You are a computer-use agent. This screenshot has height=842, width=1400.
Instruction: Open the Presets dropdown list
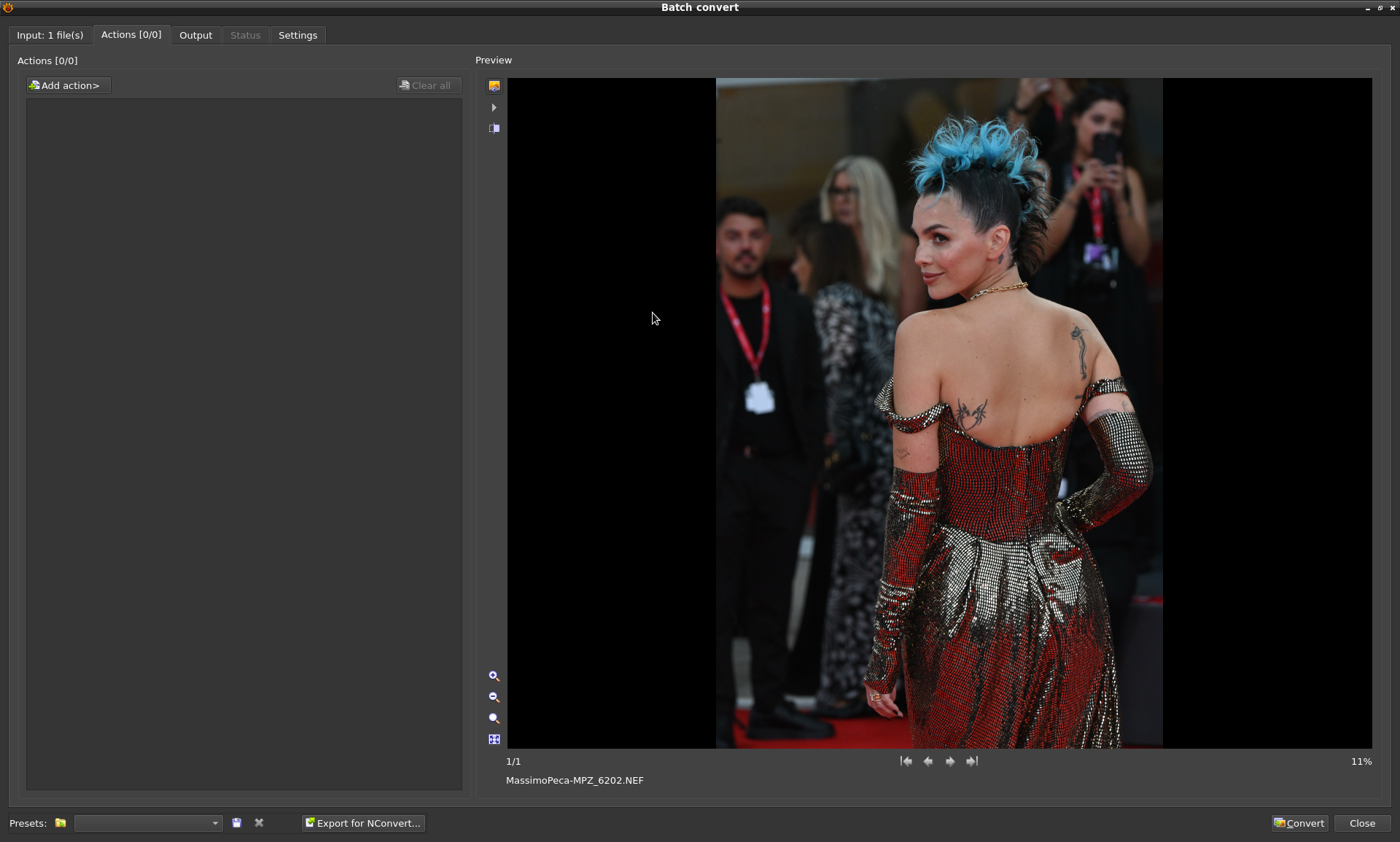[149, 823]
